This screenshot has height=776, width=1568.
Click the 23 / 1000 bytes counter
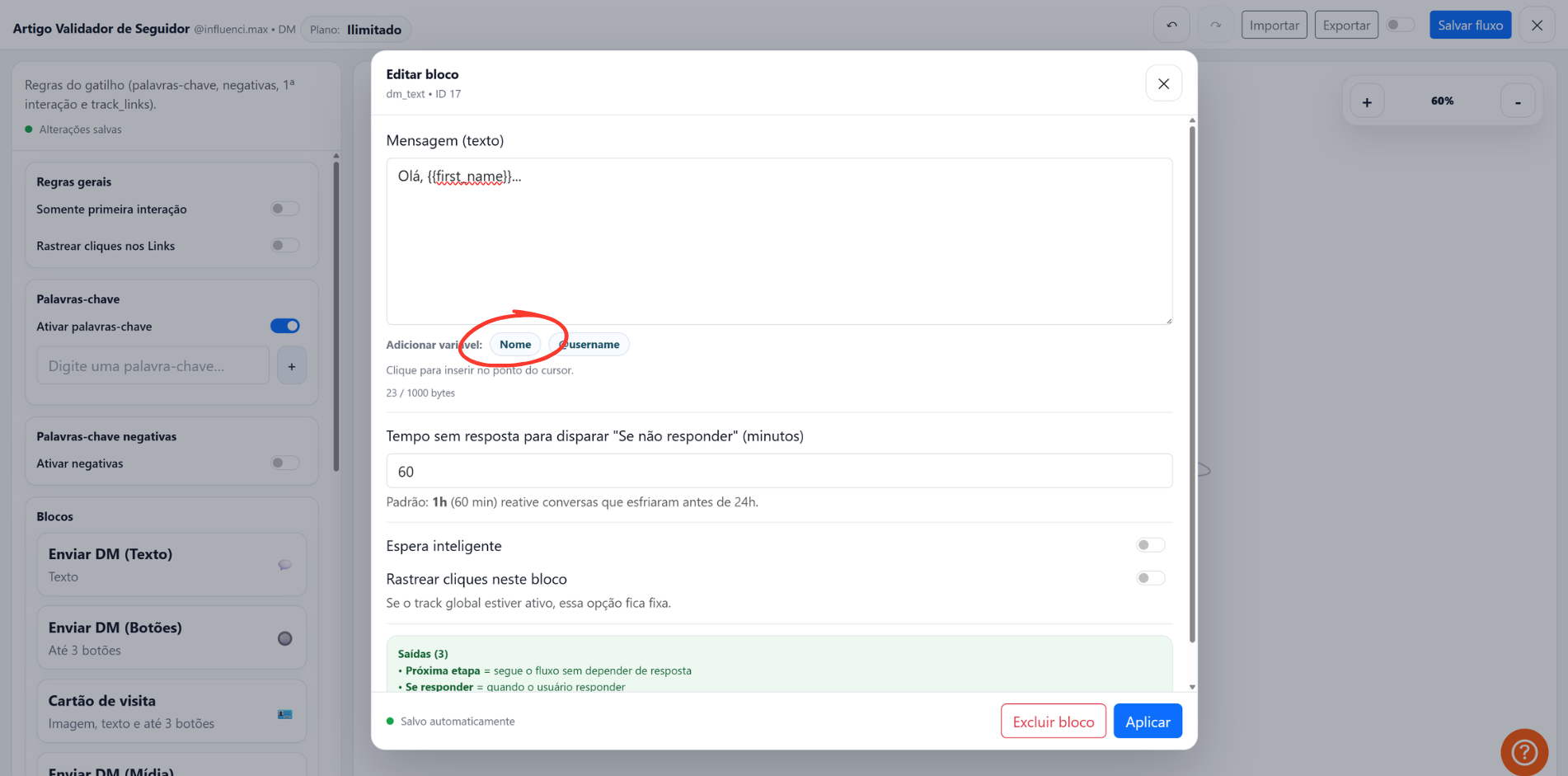tap(420, 393)
